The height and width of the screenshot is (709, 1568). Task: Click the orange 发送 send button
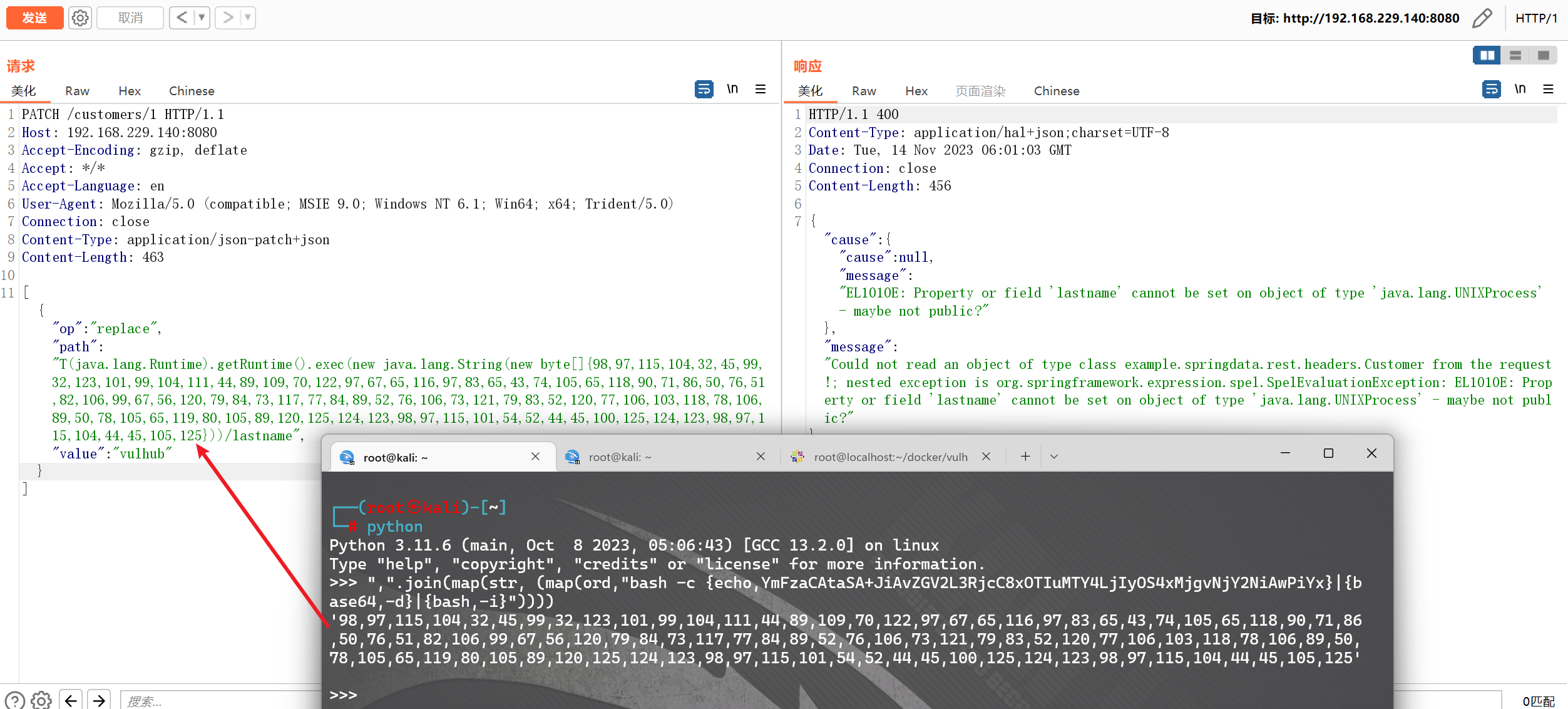coord(34,18)
